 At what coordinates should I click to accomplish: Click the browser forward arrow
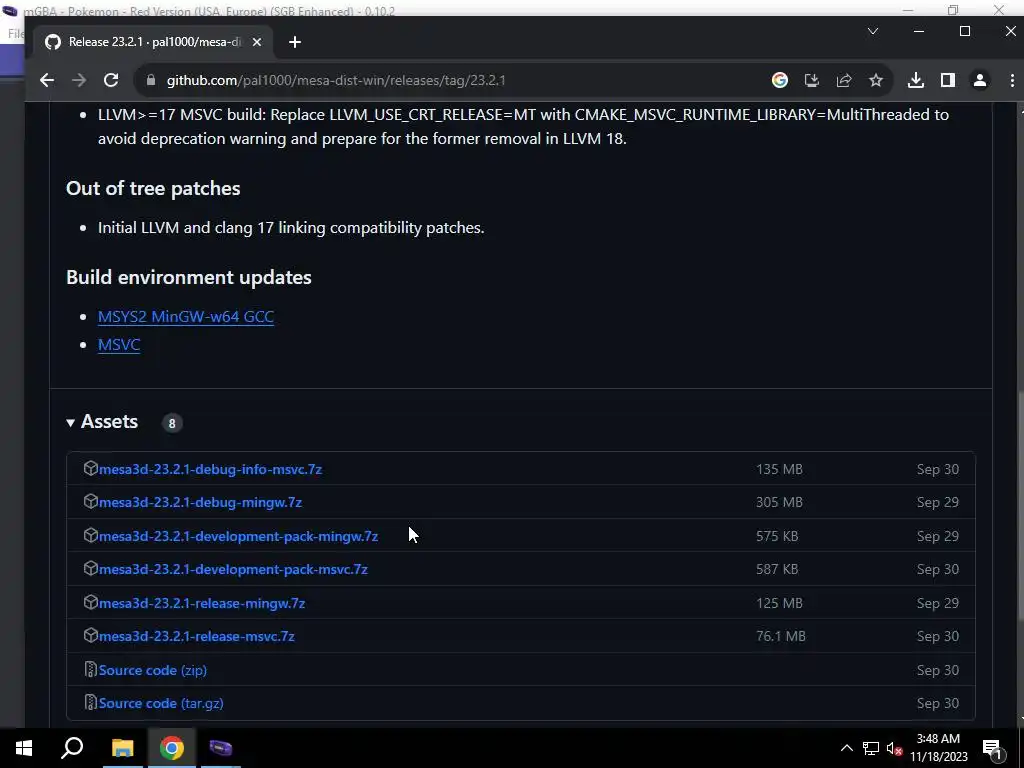pyautogui.click(x=79, y=80)
